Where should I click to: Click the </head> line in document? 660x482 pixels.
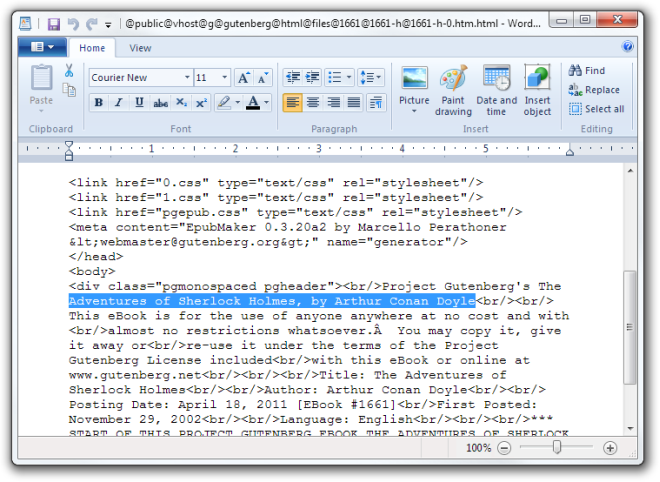click(x=96, y=256)
